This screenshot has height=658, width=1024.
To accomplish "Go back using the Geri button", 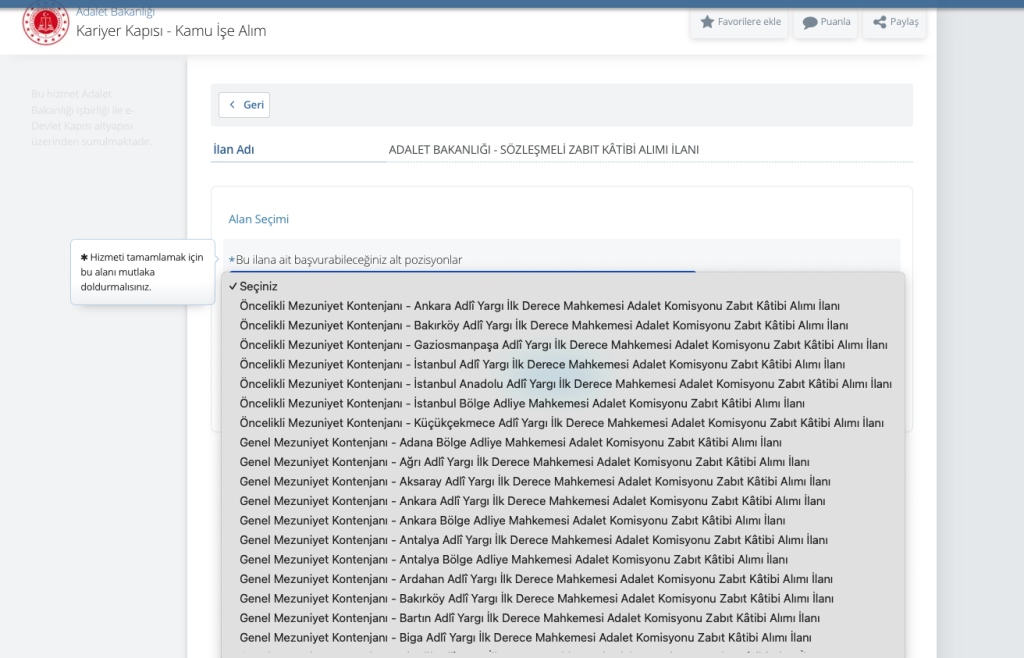I will (246, 105).
